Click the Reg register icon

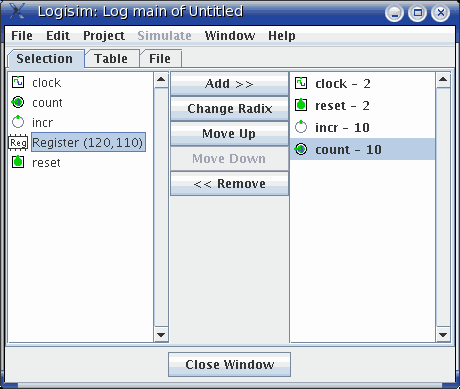pos(18,143)
